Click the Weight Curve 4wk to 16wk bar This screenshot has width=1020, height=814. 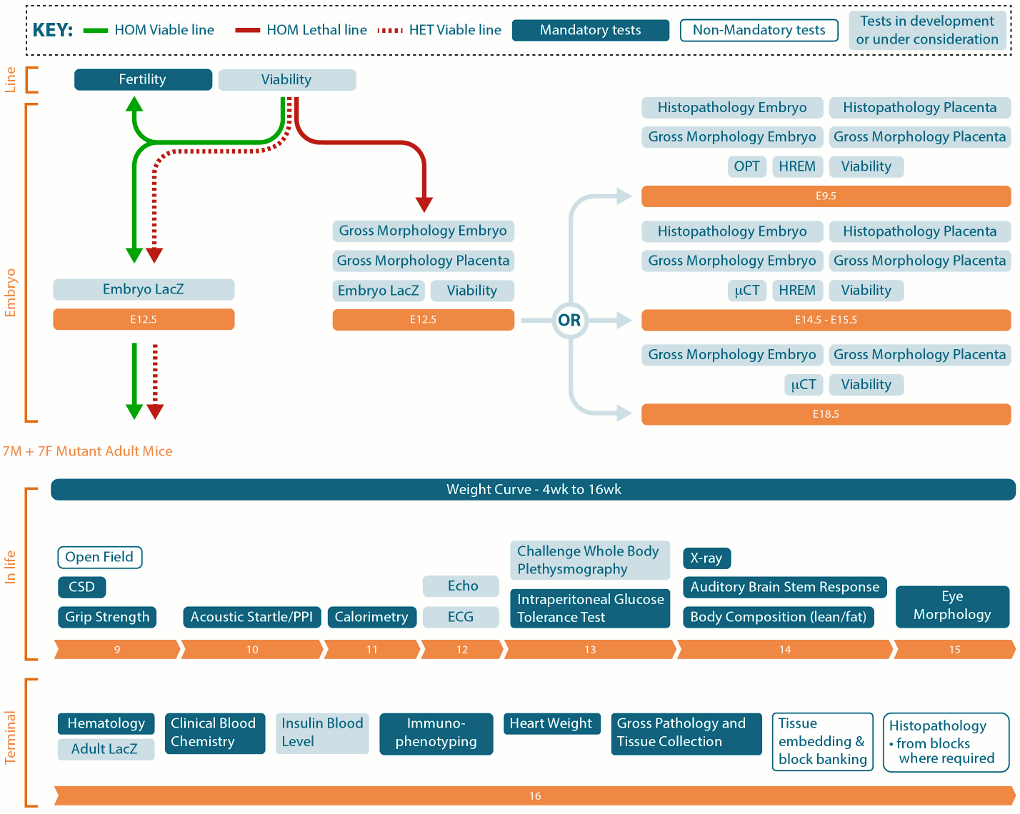533,489
